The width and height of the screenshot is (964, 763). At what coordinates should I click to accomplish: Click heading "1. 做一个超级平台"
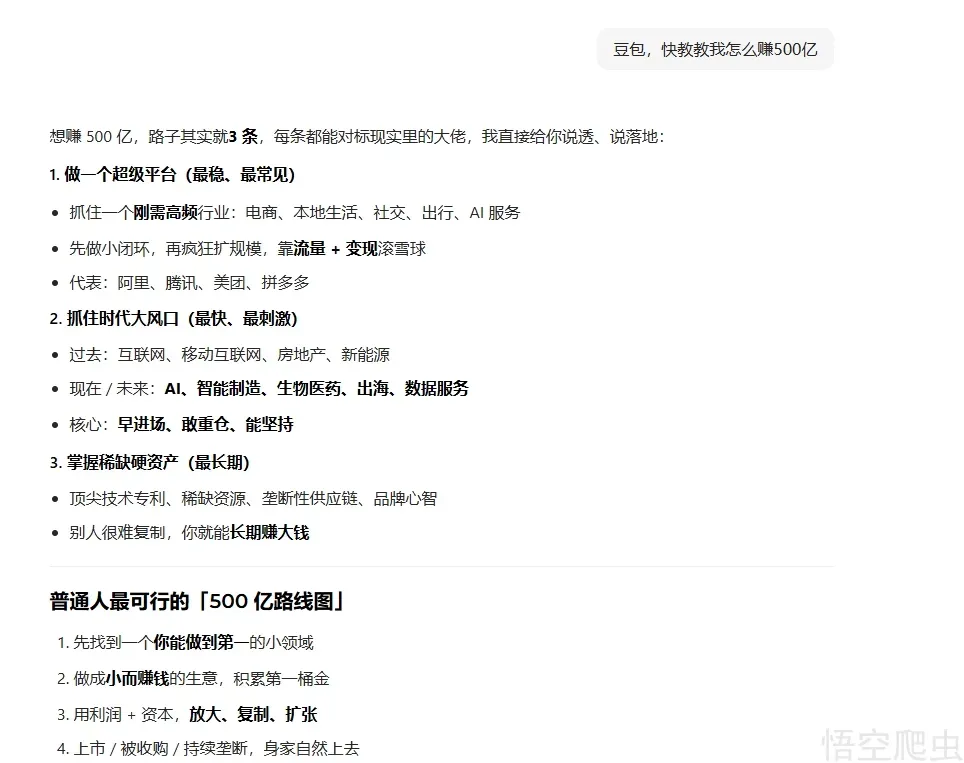[x=172, y=175]
